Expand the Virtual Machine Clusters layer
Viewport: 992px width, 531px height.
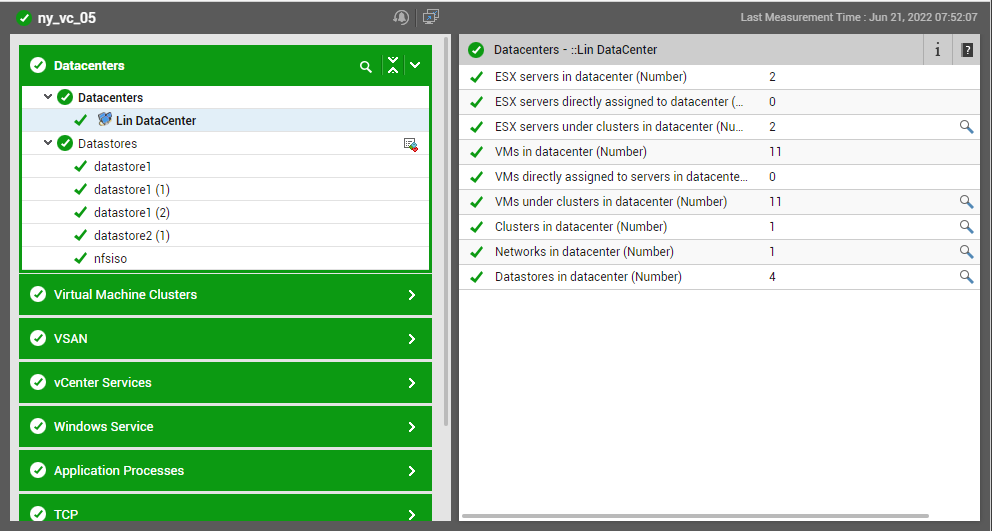(x=412, y=295)
